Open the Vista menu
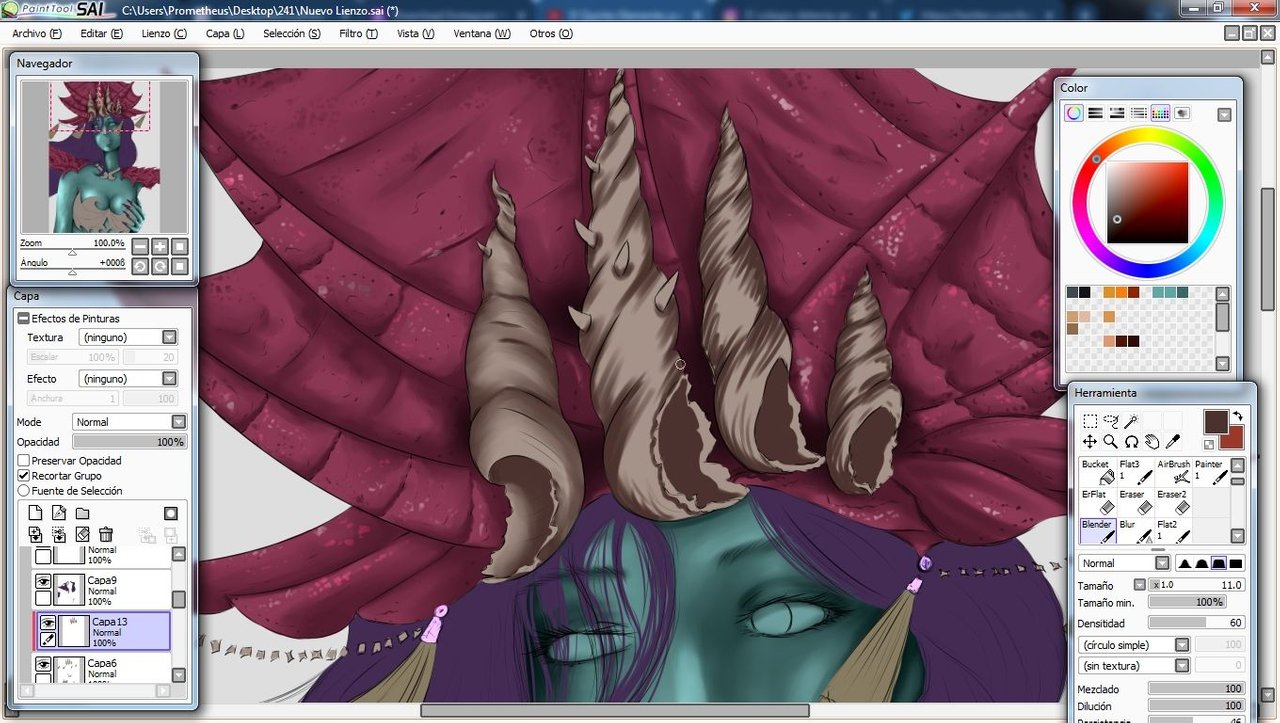The width and height of the screenshot is (1280, 723). point(415,33)
